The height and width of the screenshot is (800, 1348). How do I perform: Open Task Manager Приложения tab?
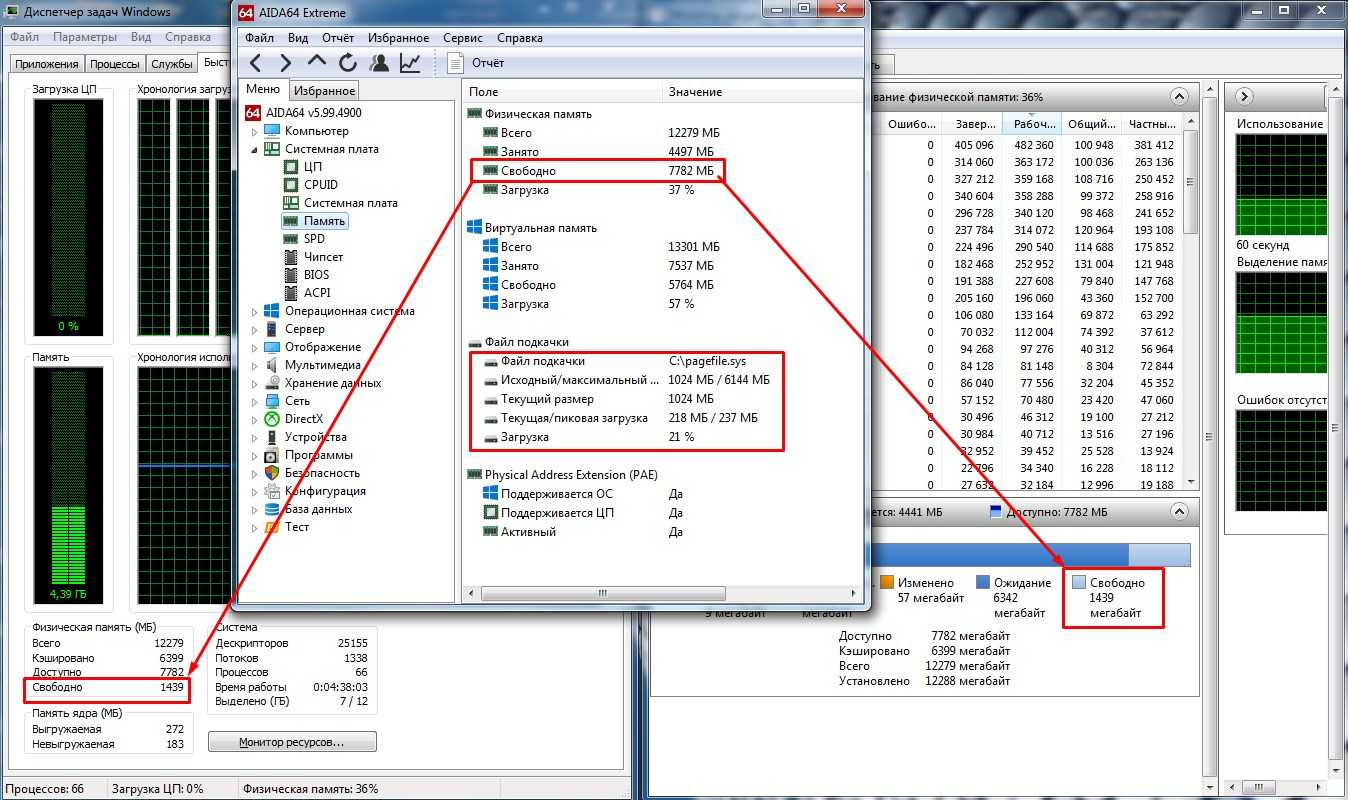(46, 64)
